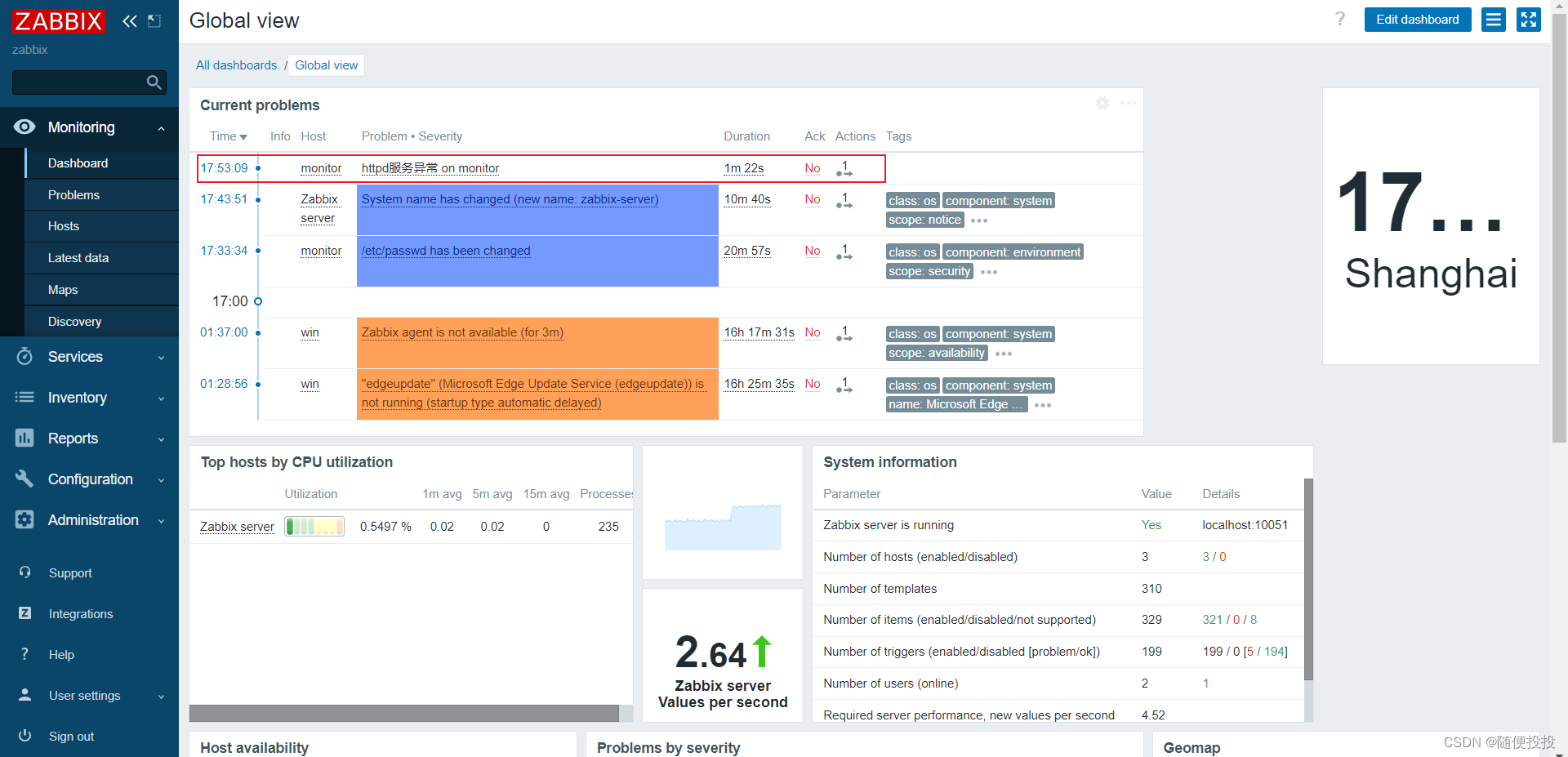Click the CPU utilization color bar
This screenshot has height=757, width=1568.
pos(314,527)
